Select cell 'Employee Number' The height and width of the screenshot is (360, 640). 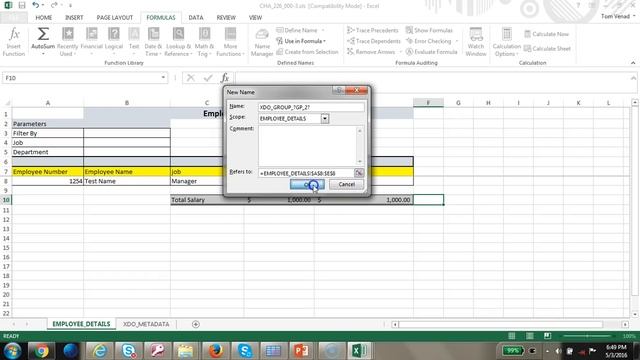(x=48, y=171)
